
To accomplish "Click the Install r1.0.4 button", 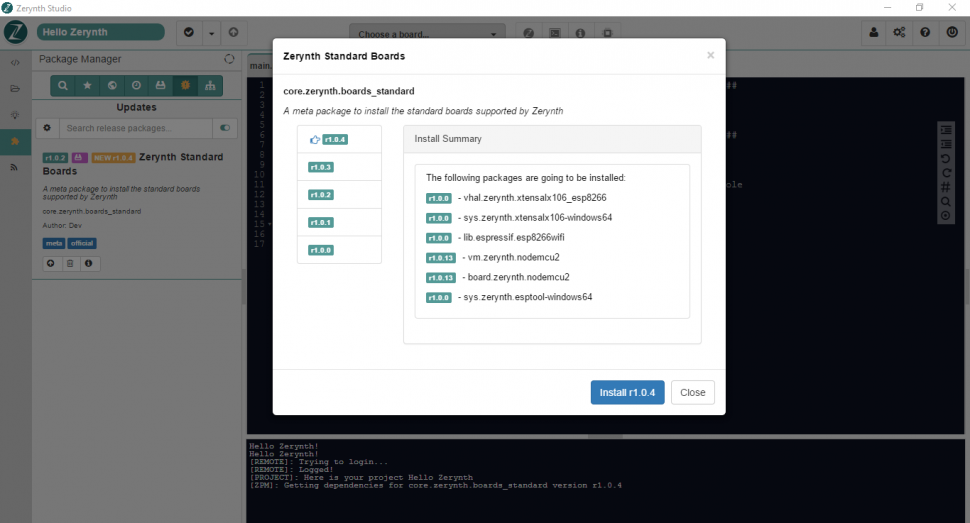I will point(627,392).
